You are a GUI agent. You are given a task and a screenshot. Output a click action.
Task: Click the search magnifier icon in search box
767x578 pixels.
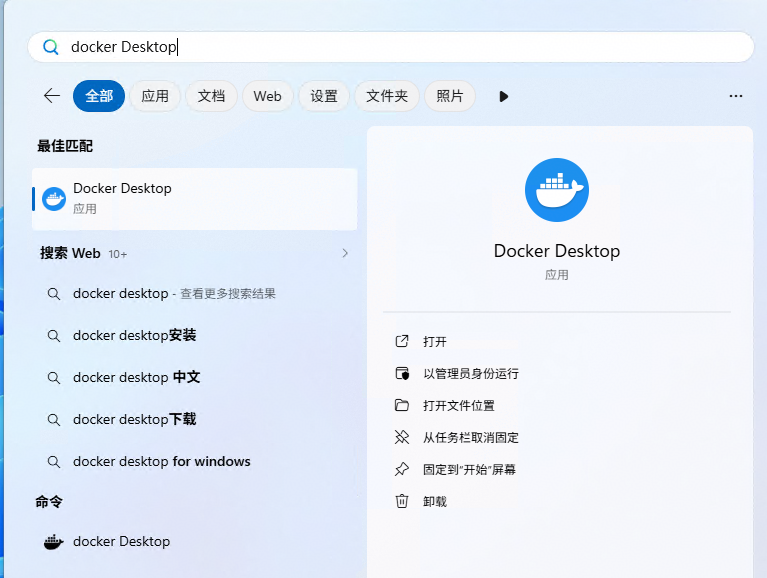click(51, 47)
